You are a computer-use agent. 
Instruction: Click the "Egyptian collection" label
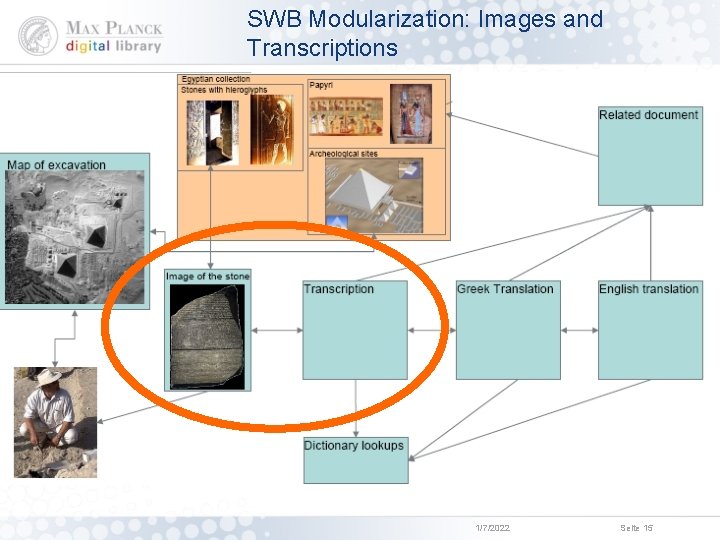(216, 79)
